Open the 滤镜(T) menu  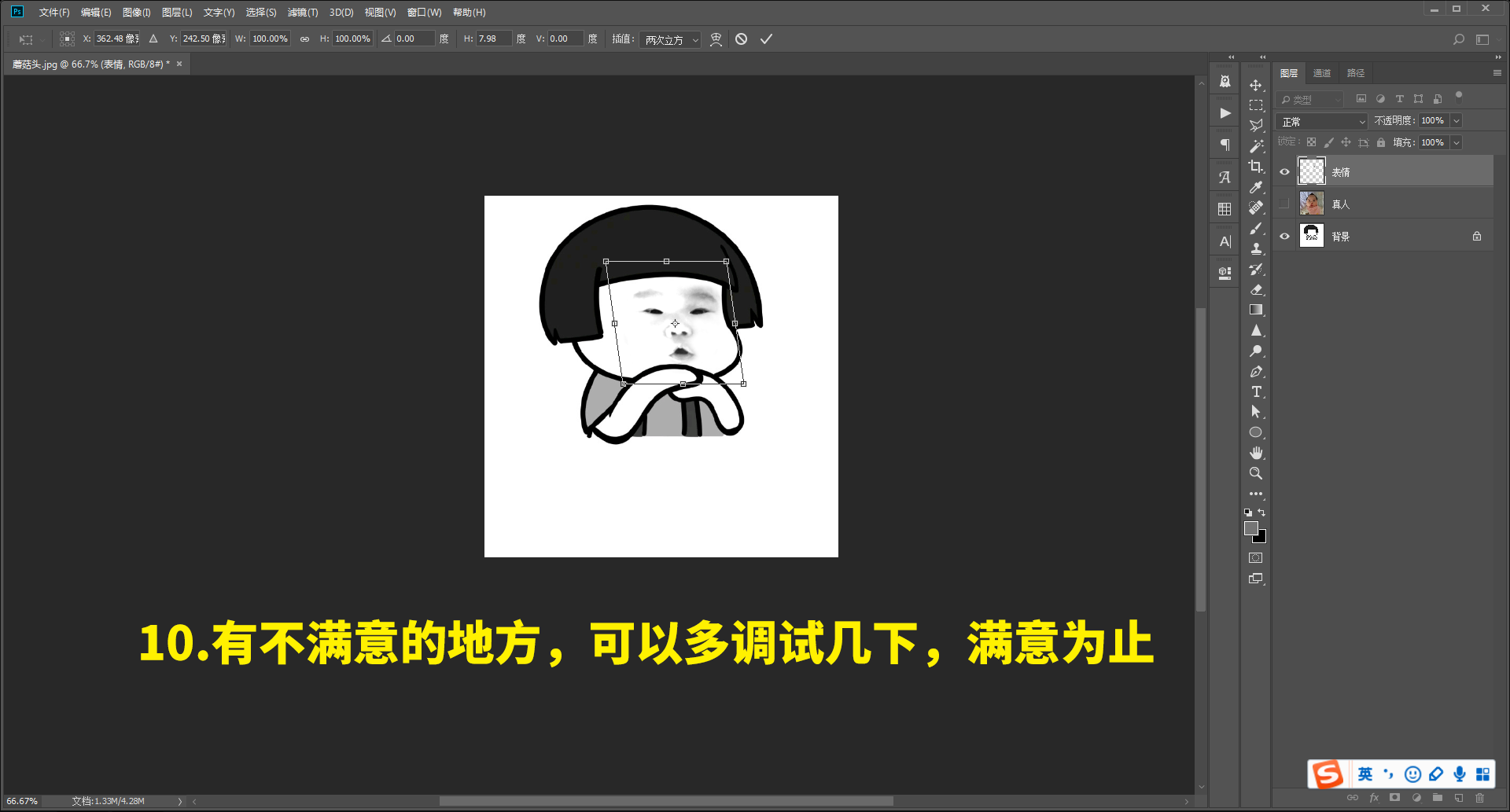click(303, 13)
